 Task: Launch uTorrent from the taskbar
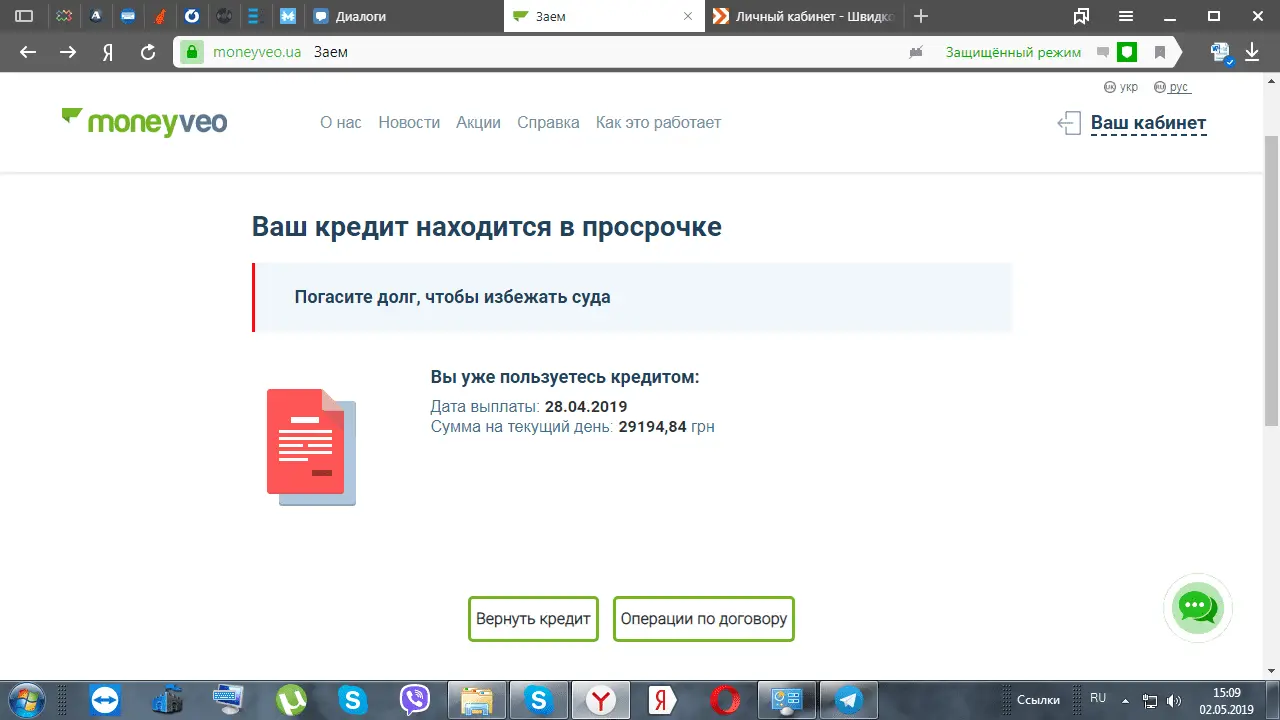(x=291, y=699)
